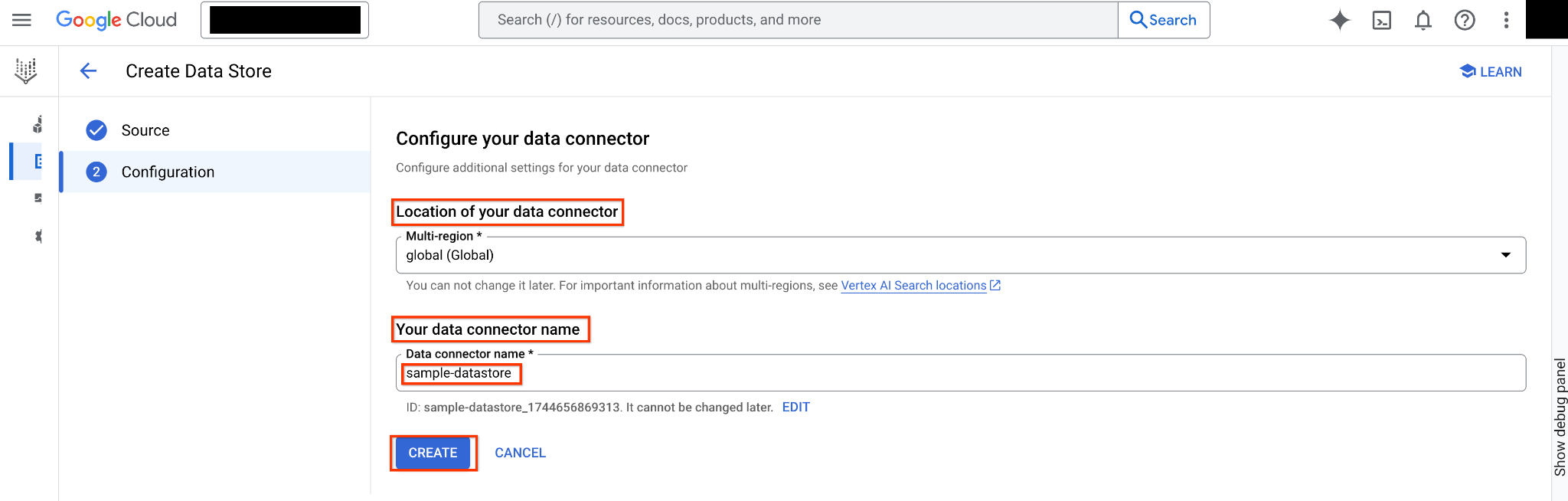Open the Vertex AI Search locations link
The height and width of the screenshot is (501, 1568).
tap(913, 285)
